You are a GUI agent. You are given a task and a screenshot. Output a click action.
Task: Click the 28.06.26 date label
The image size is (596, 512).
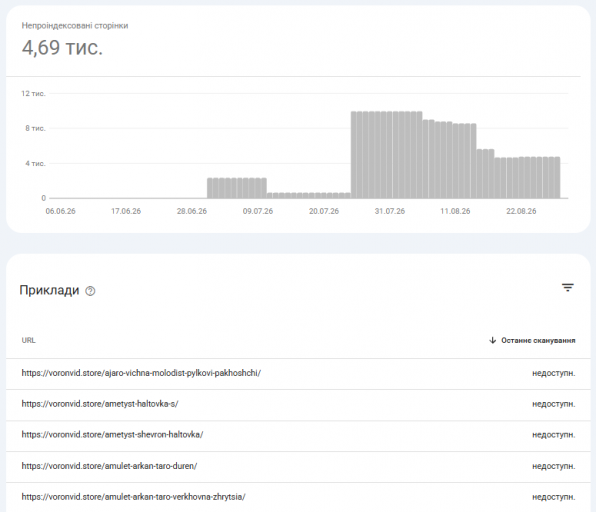[x=192, y=211]
